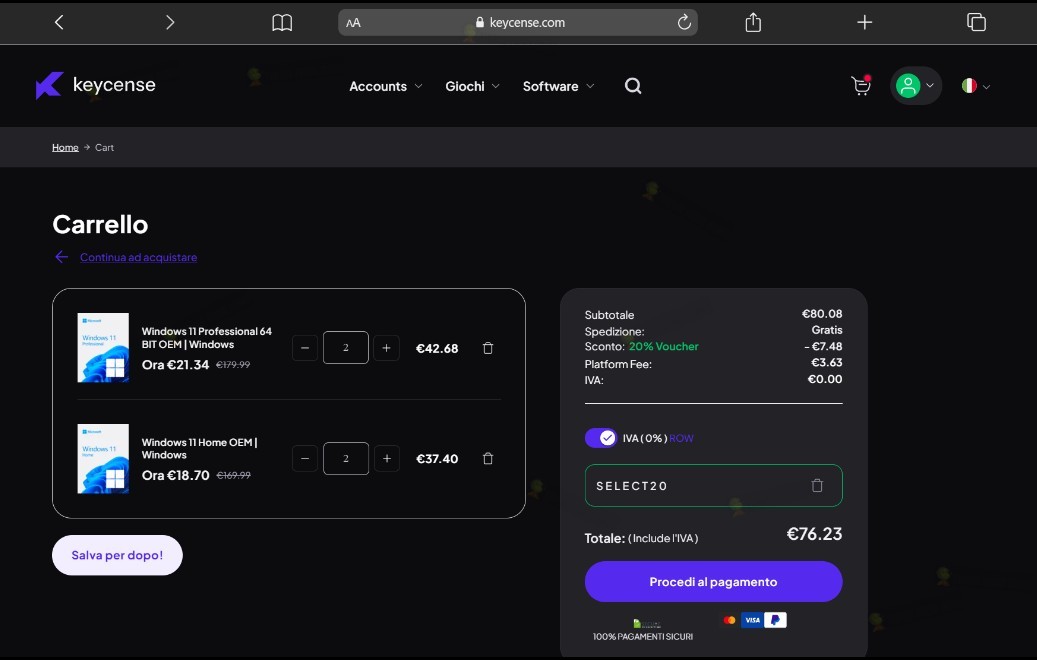Screen dimensions: 1037x660
Task: Click the back arrow beside Continua ad acquistare
Action: (x=62, y=257)
